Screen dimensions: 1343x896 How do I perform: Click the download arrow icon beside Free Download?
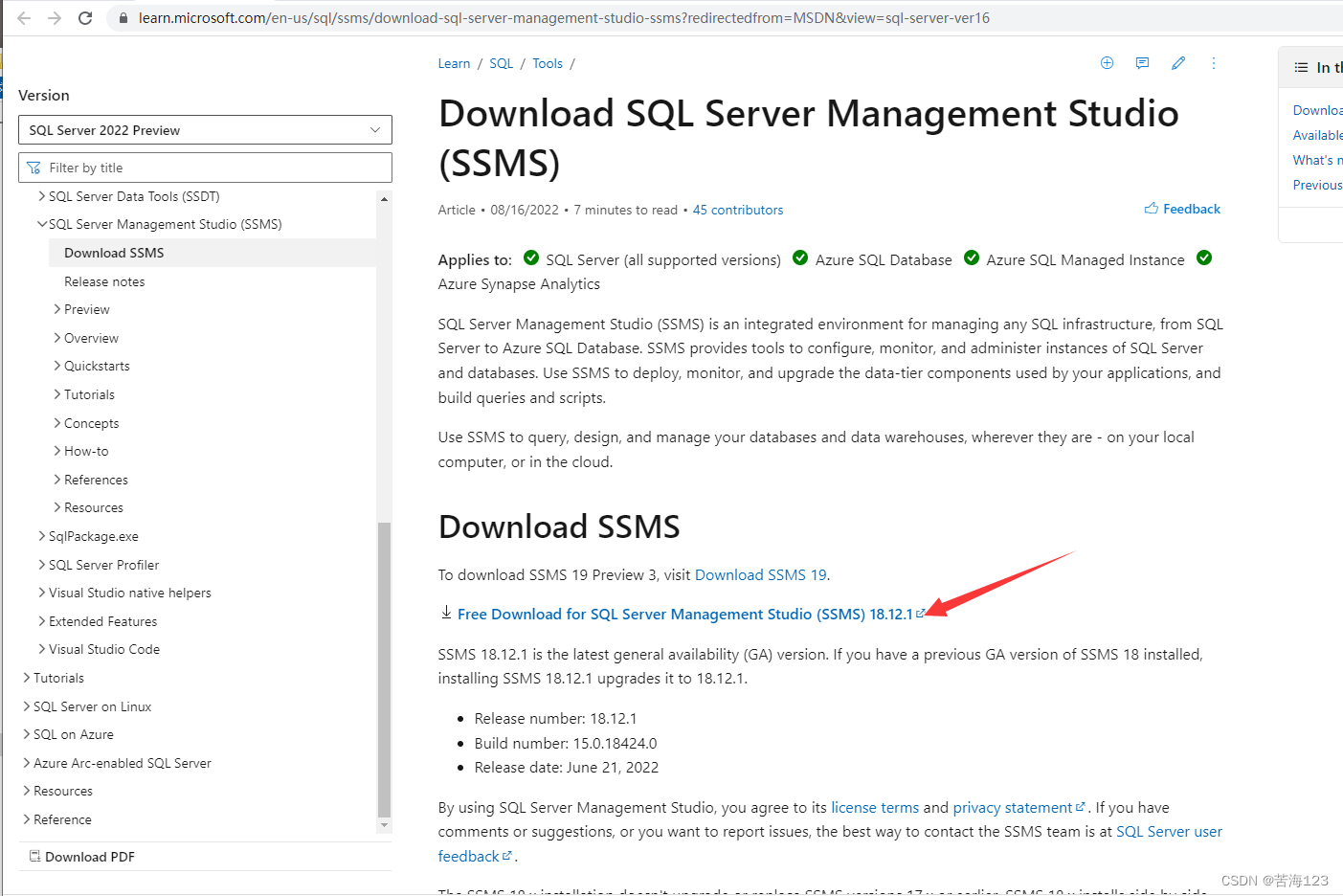pyautogui.click(x=446, y=613)
